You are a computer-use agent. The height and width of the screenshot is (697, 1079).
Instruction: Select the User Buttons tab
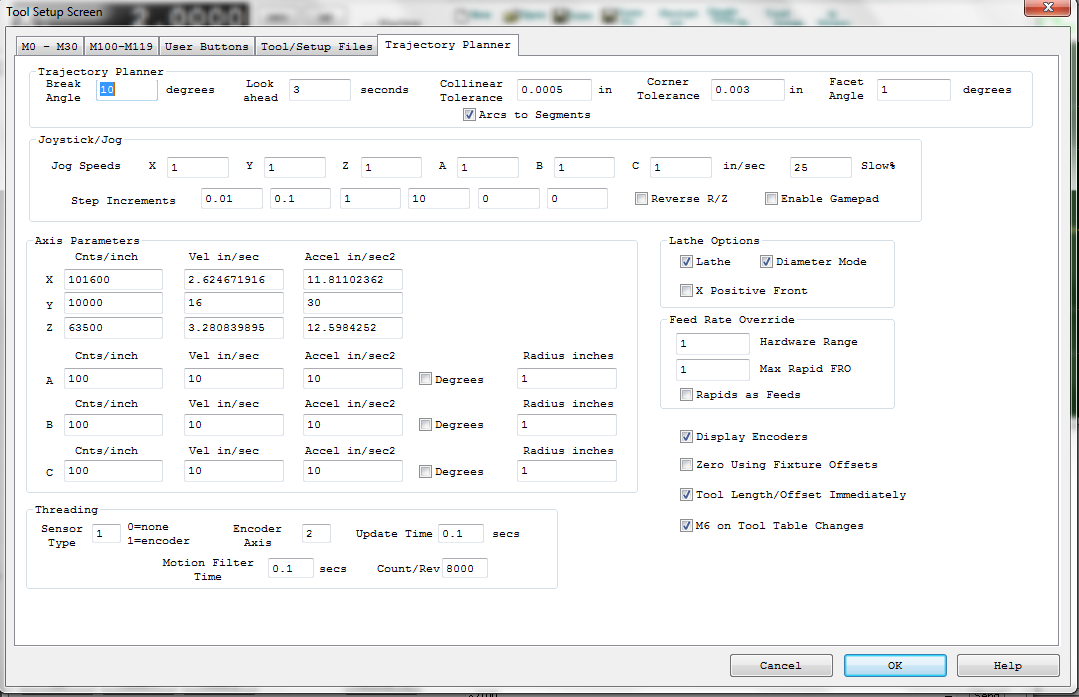pos(206,46)
